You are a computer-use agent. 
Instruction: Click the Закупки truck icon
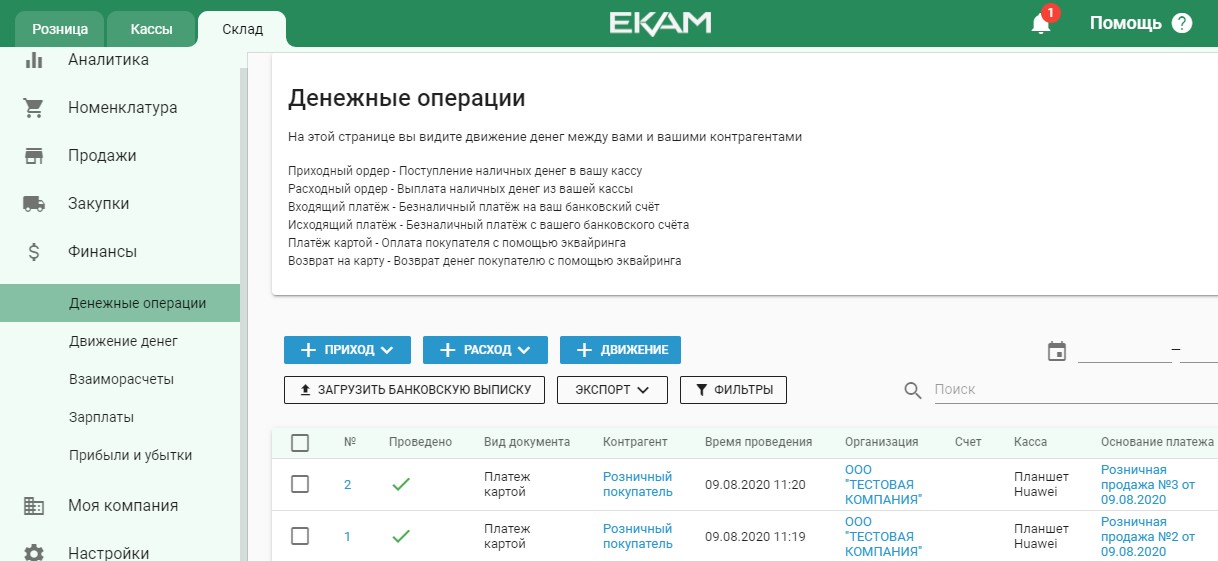click(34, 204)
